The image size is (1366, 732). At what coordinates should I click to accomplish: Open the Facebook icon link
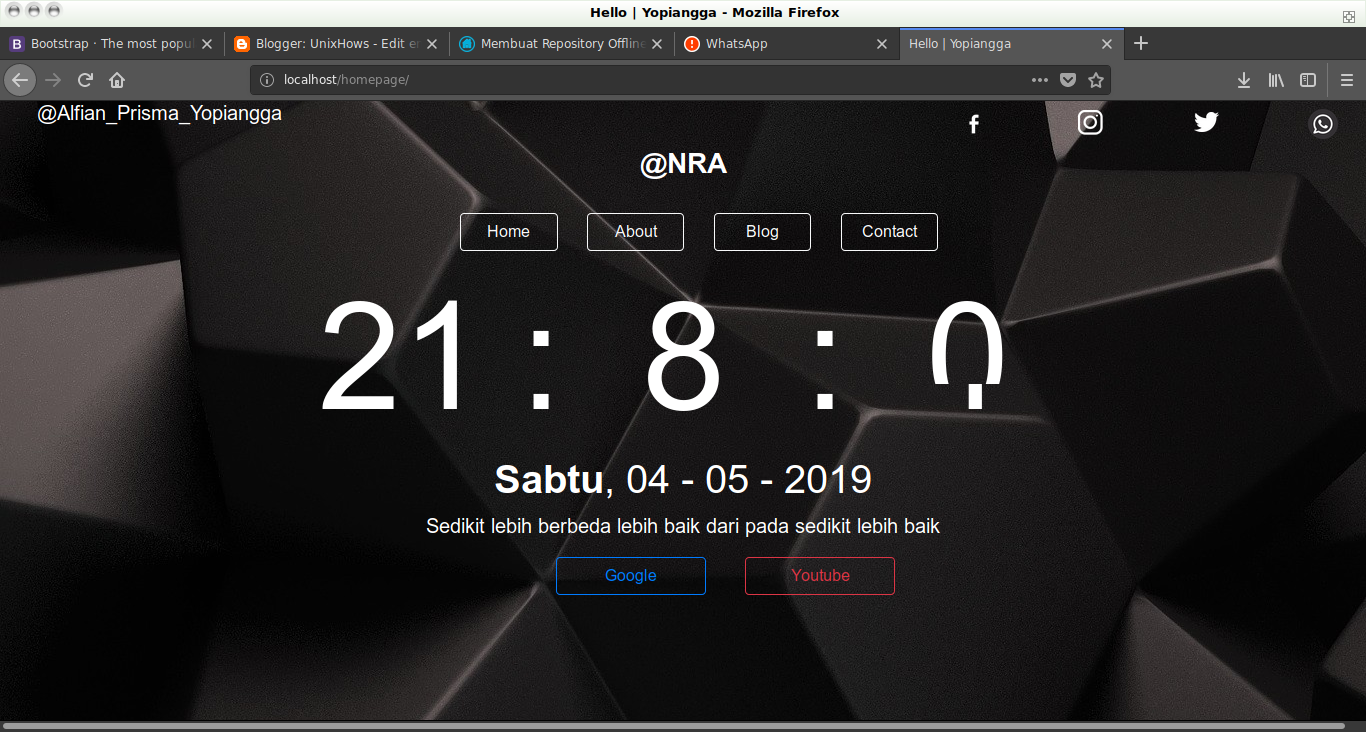click(x=974, y=124)
